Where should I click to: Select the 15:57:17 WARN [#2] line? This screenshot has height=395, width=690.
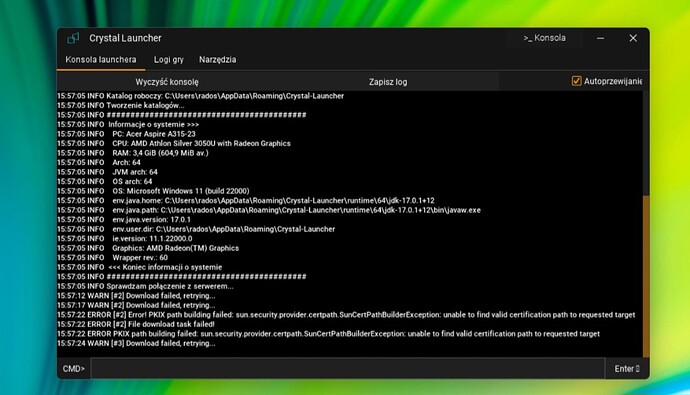tap(136, 305)
